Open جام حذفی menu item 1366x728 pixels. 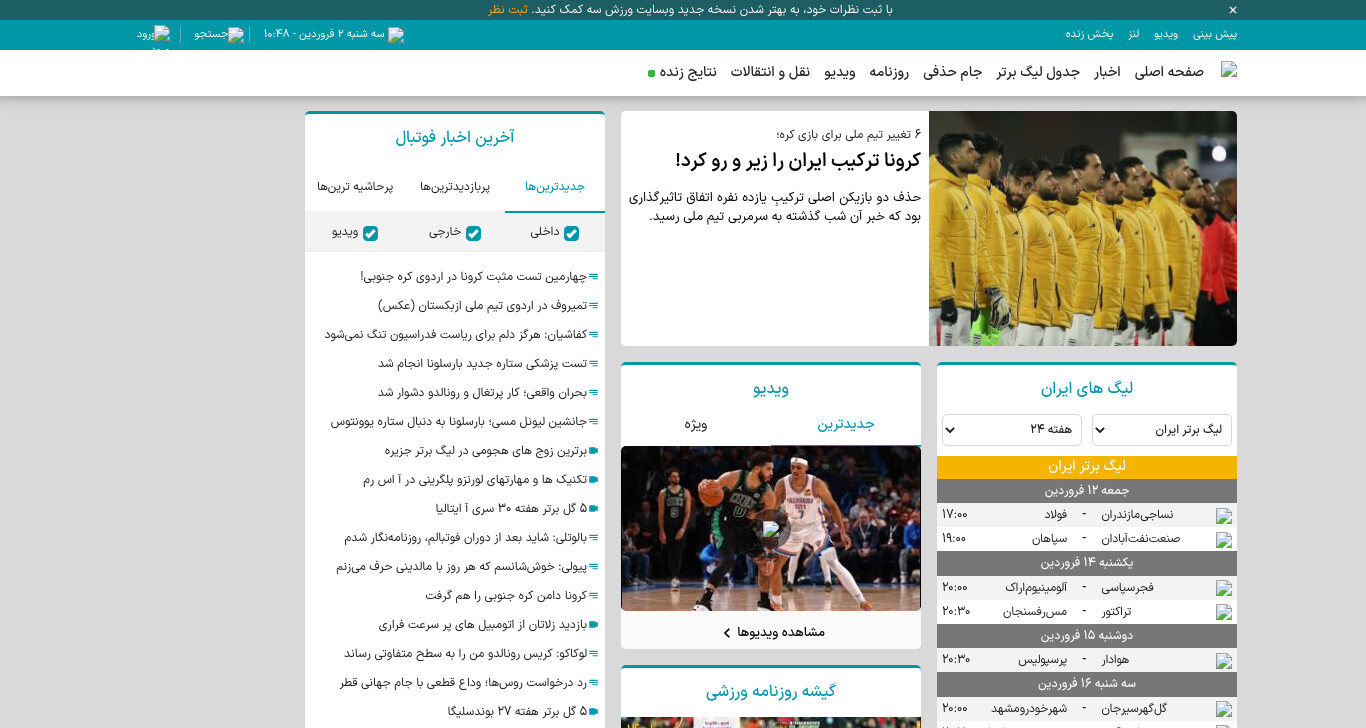point(953,72)
